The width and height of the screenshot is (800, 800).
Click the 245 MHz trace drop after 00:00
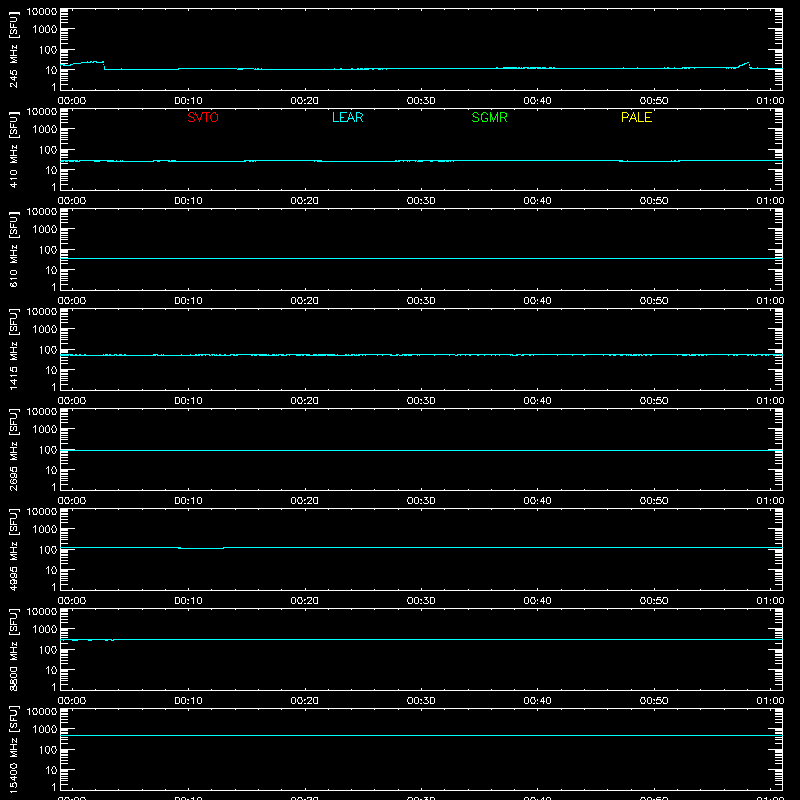pyautogui.click(x=104, y=65)
